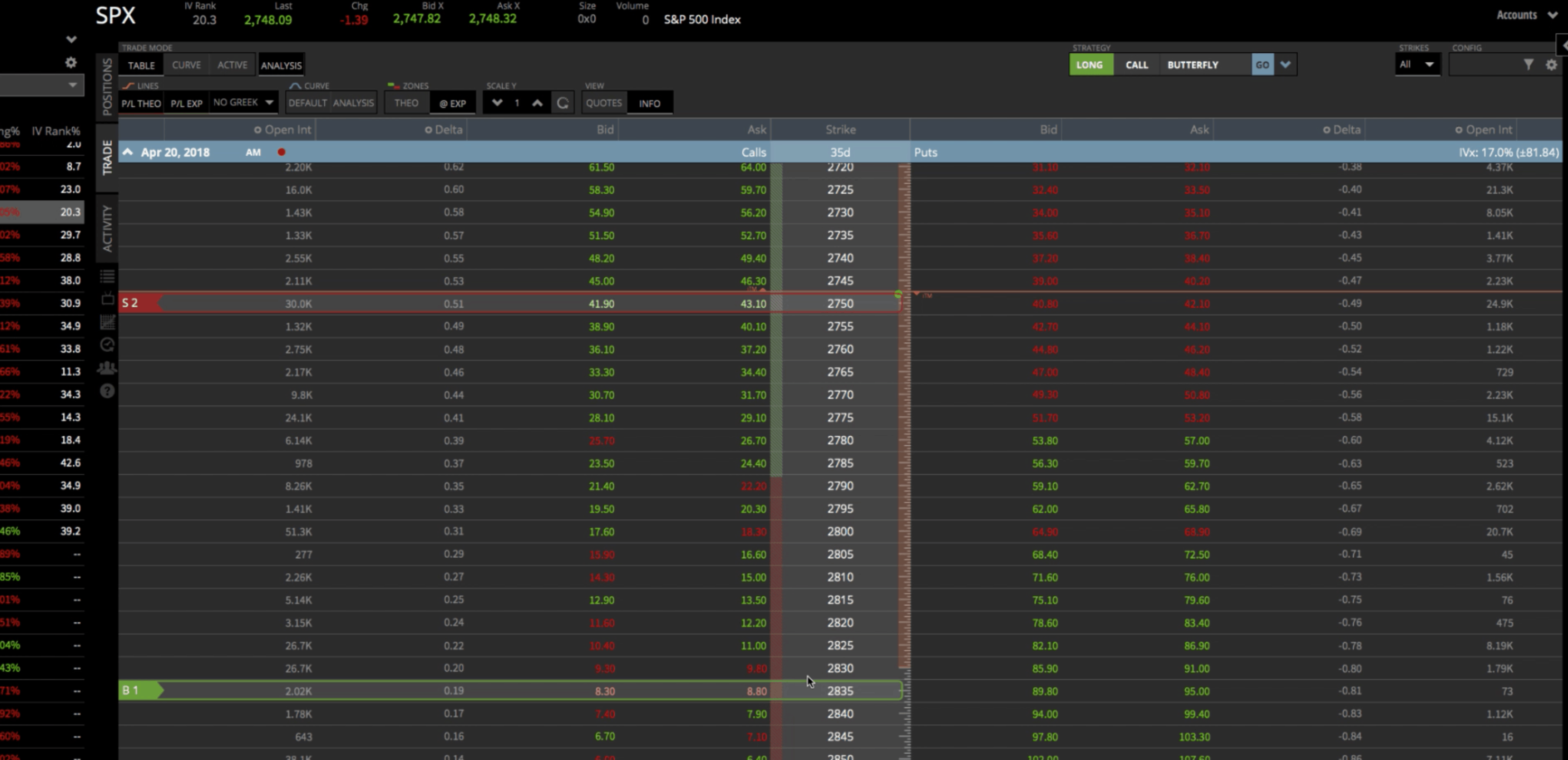The width and height of the screenshot is (1568, 760).
Task: Click the puts Open Int column circle icon
Action: [x=1458, y=130]
